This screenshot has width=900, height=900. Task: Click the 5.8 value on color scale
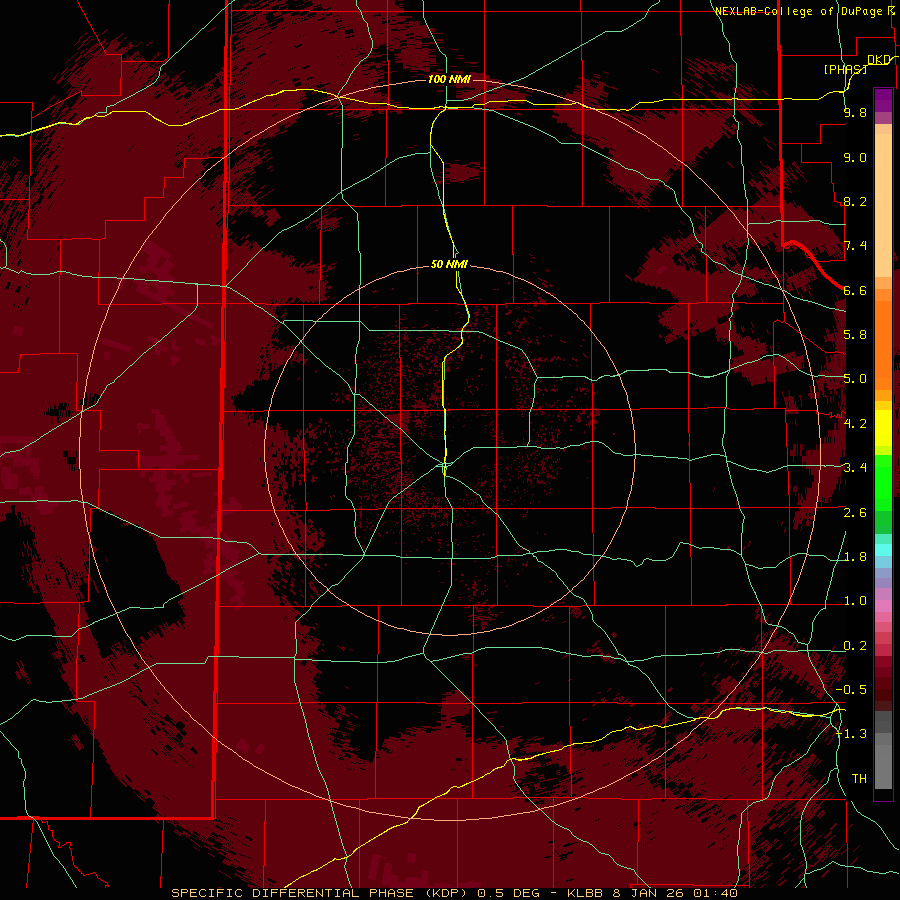coord(855,334)
